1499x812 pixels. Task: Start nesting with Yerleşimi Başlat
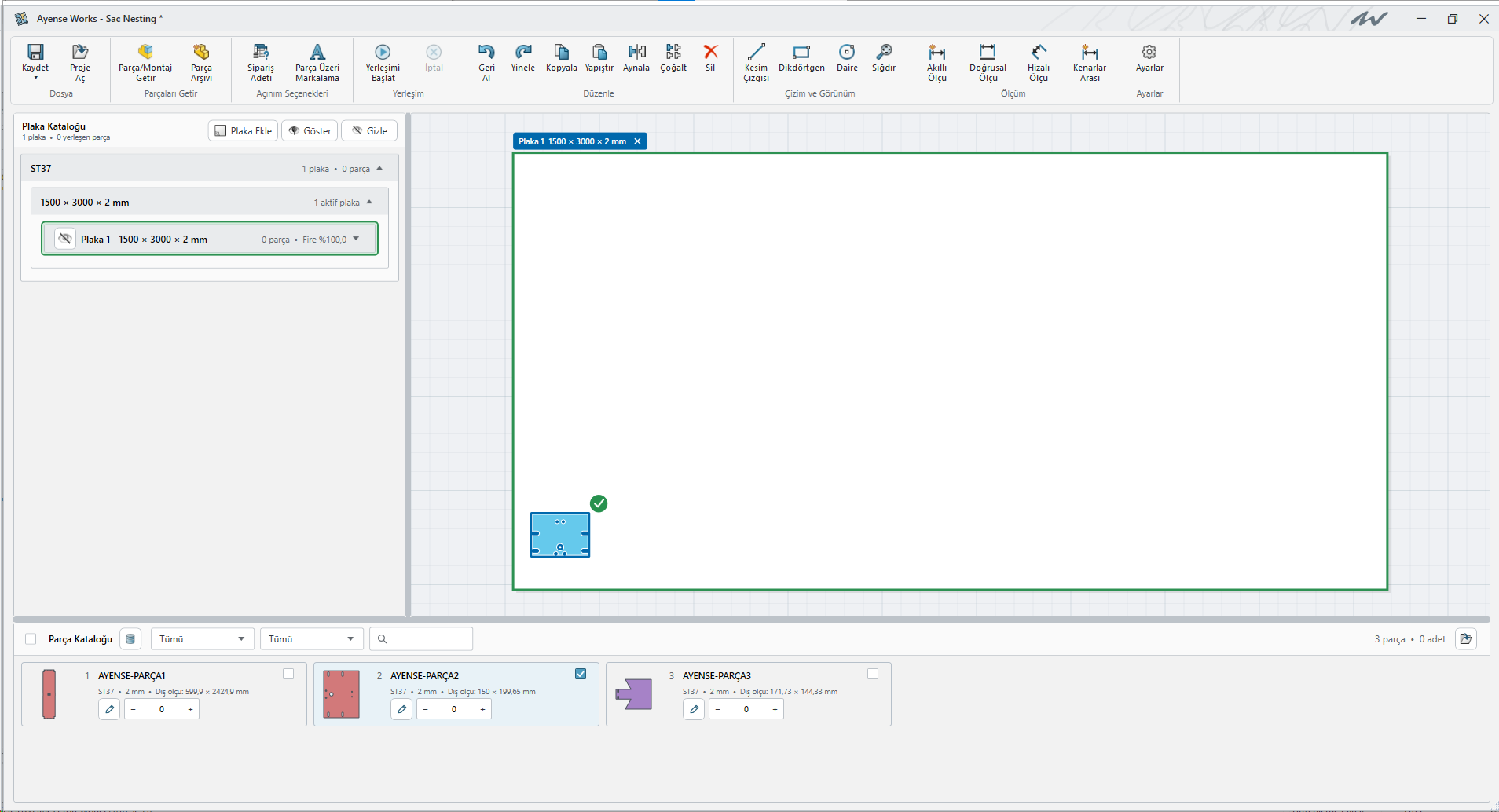pyautogui.click(x=383, y=62)
